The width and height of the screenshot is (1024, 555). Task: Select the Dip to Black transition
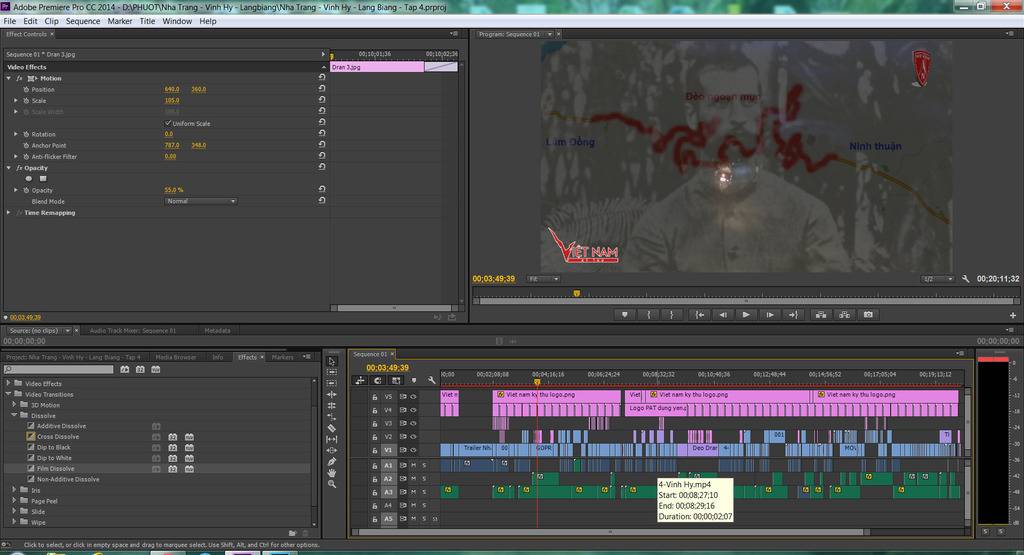(54, 447)
